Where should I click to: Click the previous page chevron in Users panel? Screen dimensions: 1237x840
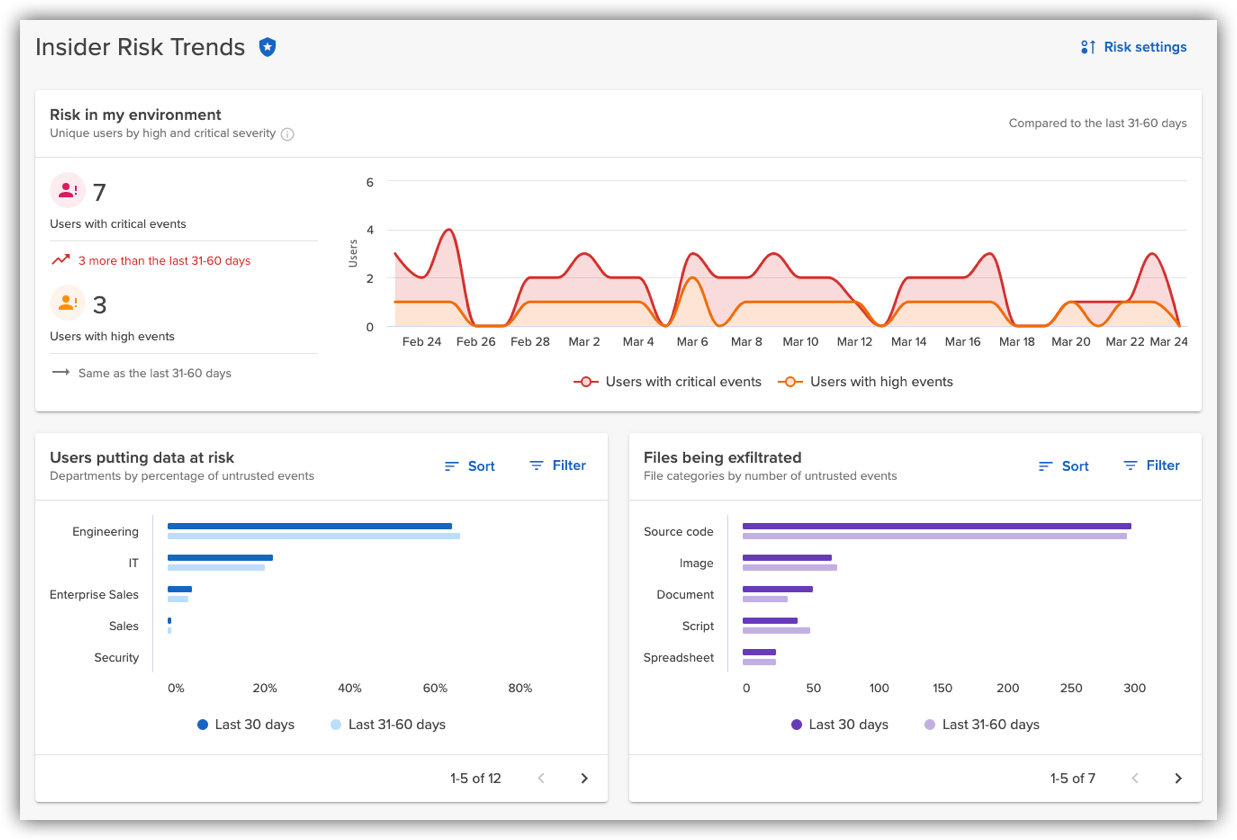(541, 778)
